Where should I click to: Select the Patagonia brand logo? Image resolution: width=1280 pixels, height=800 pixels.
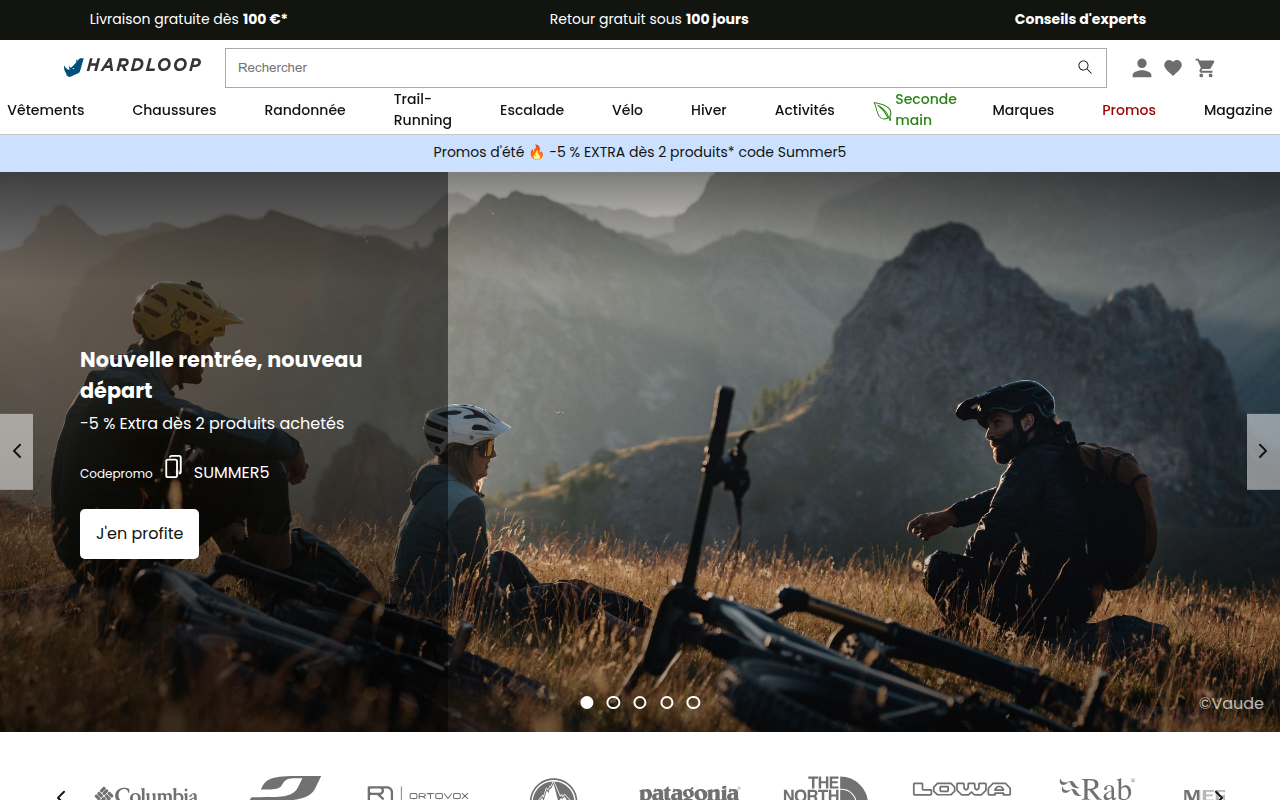coord(689,792)
